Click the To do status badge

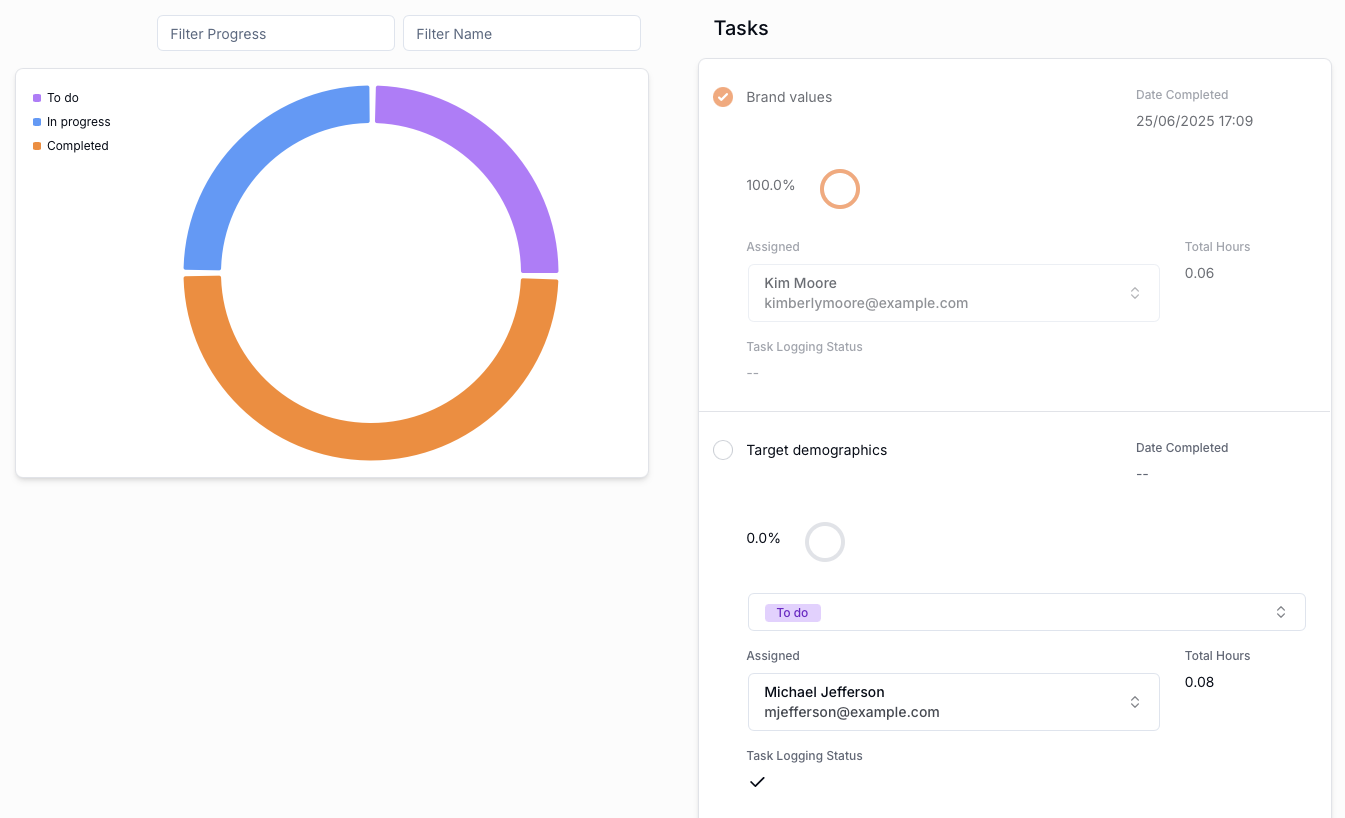click(792, 612)
